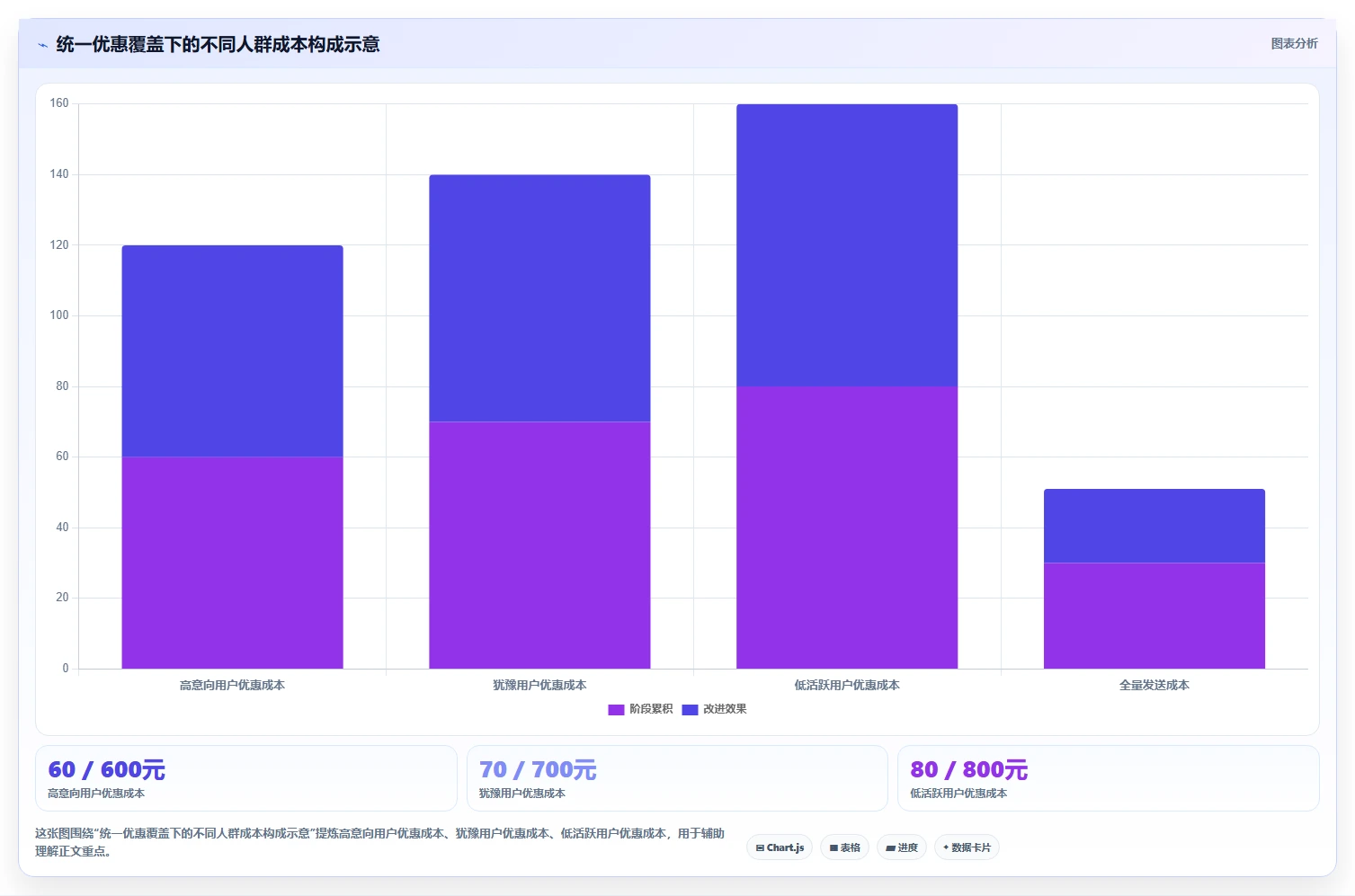
Task: Click the blue 改进效果 segment of the 高意向用户优惠成本 bar
Action: point(232,351)
